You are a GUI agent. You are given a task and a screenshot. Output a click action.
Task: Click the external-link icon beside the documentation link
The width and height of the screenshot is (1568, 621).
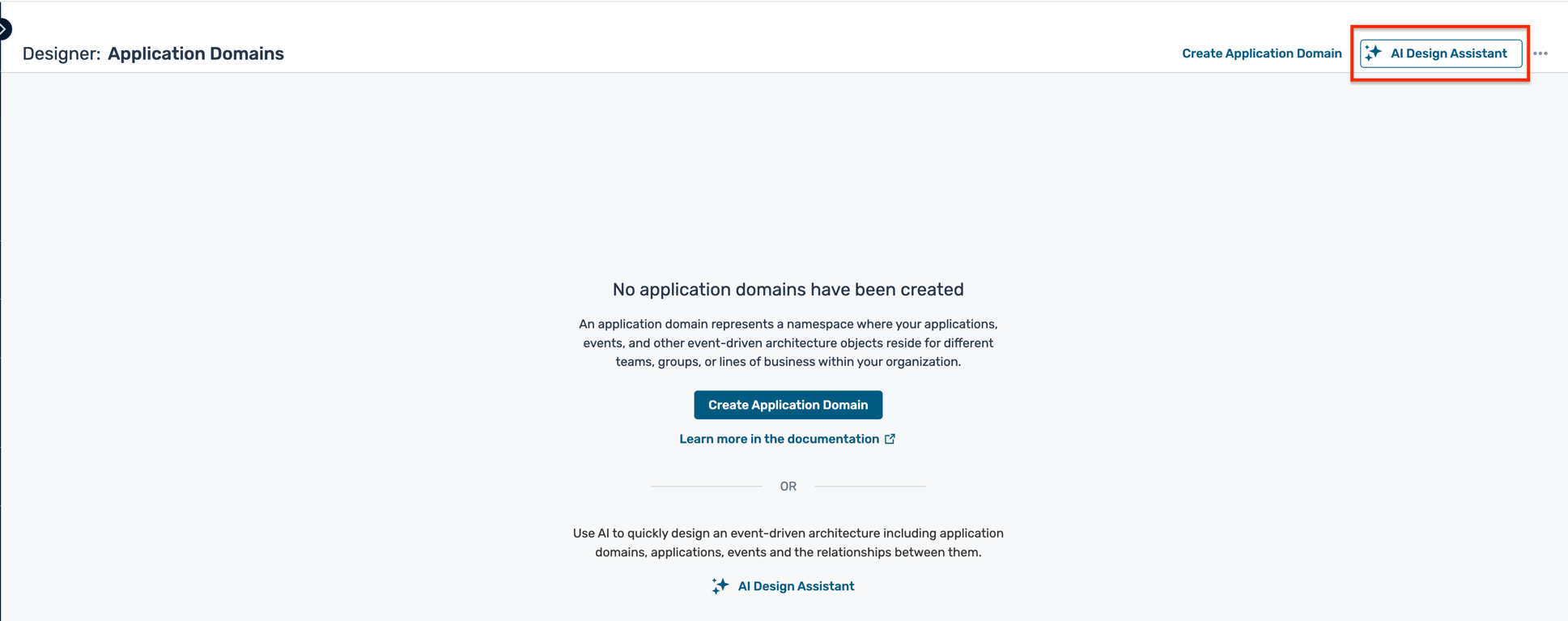890,439
